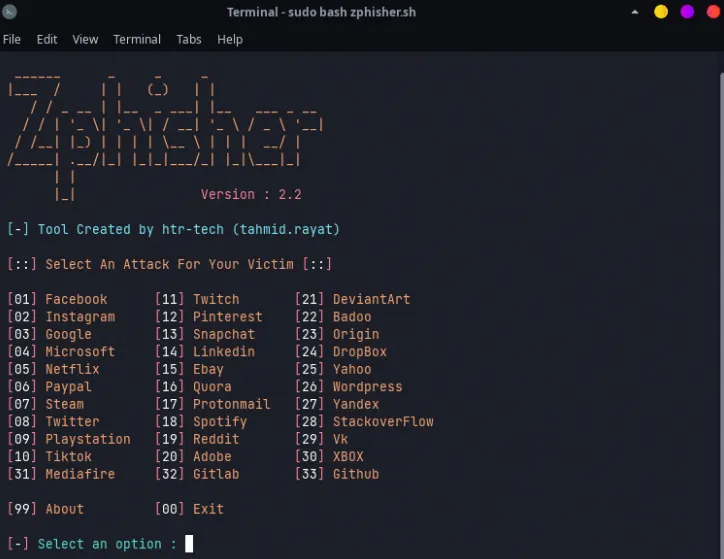Click the 'Select an option :' prompt text
The height and width of the screenshot is (559, 724).
tap(107, 544)
